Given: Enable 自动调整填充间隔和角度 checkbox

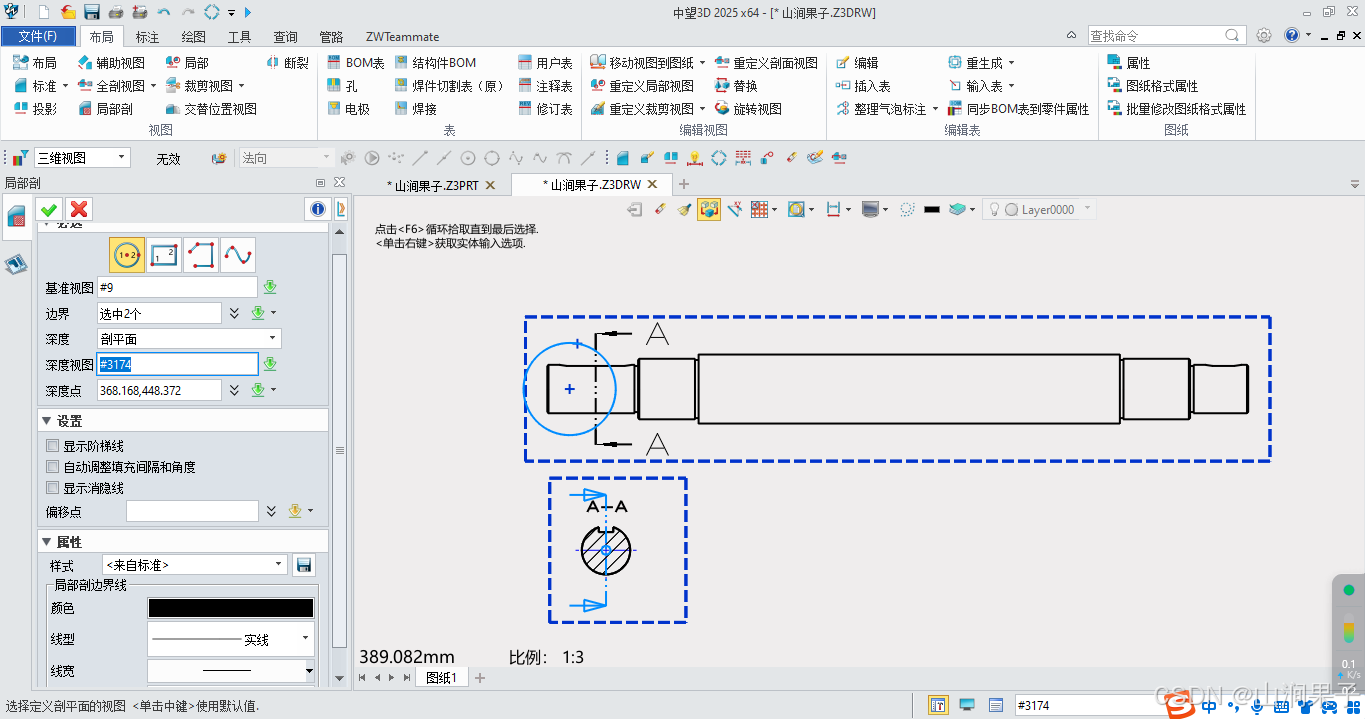Looking at the screenshot, I should (53, 467).
